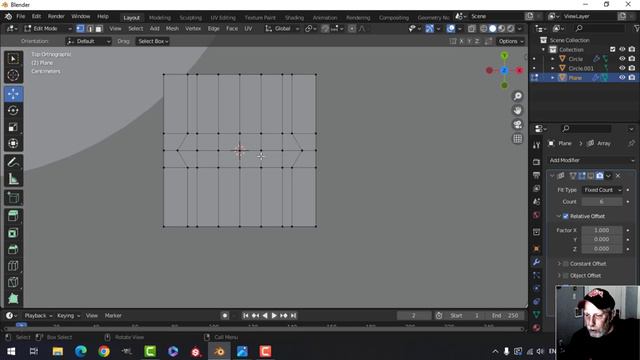Jump to the end frame
Screen dimensions: 640x360
tap(293, 316)
